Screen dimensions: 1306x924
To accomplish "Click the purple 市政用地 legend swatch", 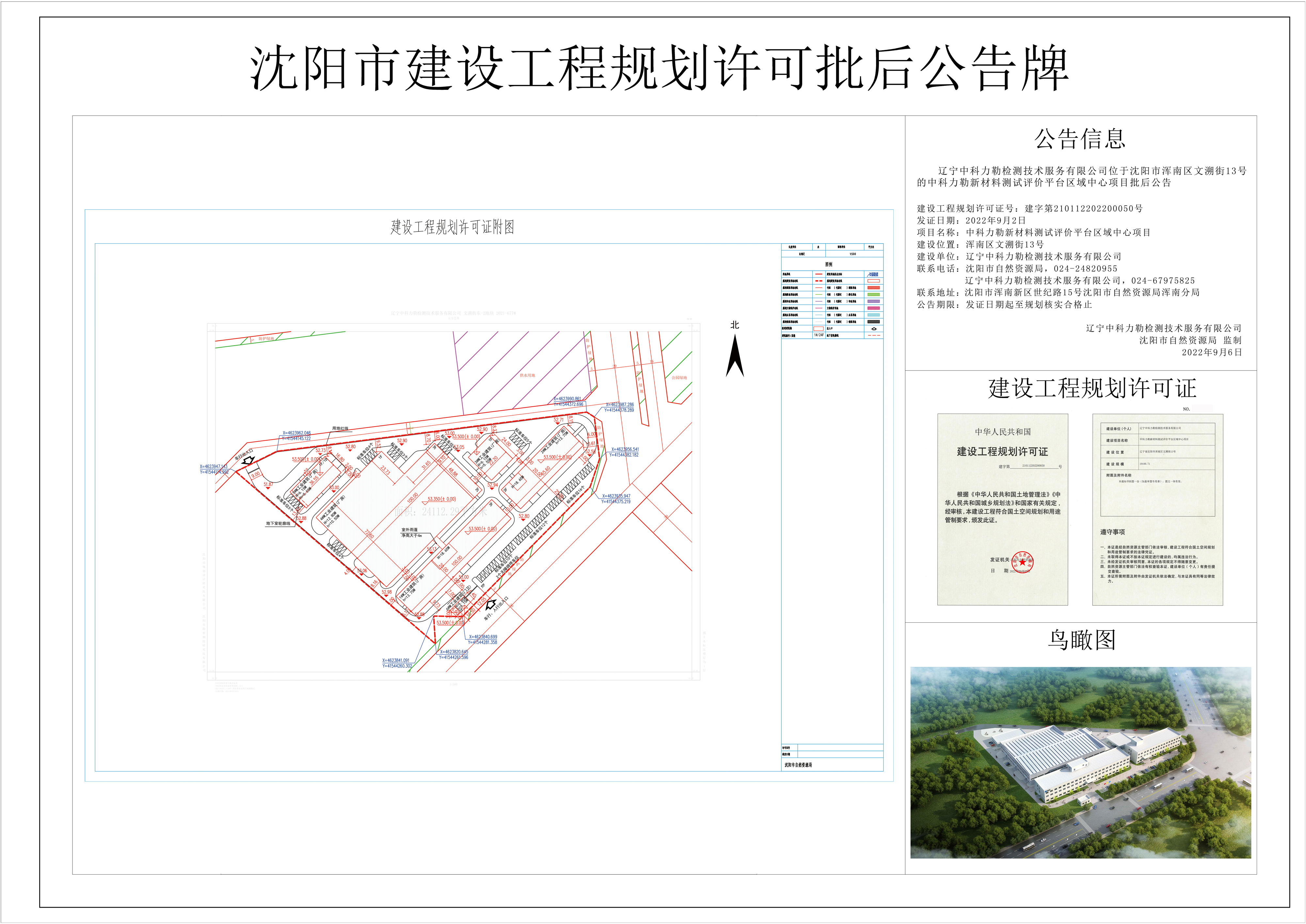I will coord(874,302).
